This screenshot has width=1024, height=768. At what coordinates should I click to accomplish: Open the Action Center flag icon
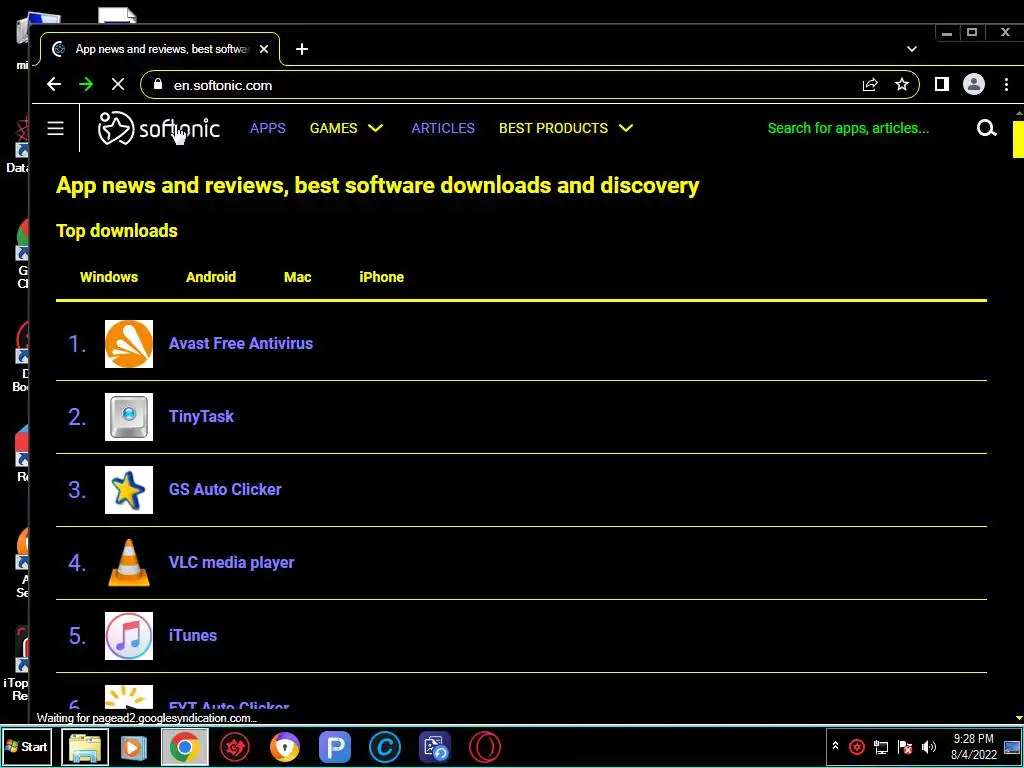coord(905,747)
